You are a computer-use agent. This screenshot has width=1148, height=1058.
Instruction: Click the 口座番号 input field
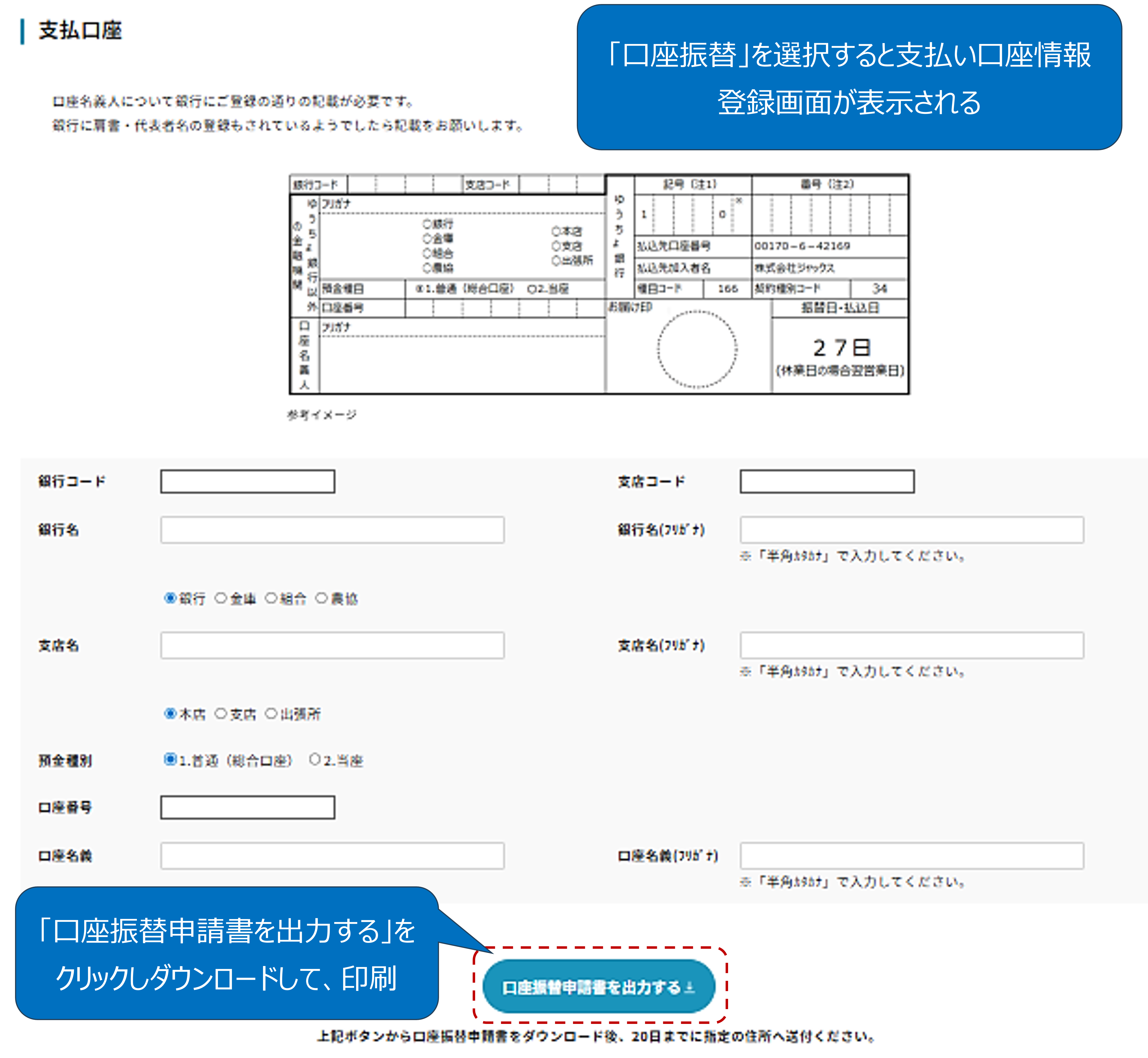tap(248, 807)
